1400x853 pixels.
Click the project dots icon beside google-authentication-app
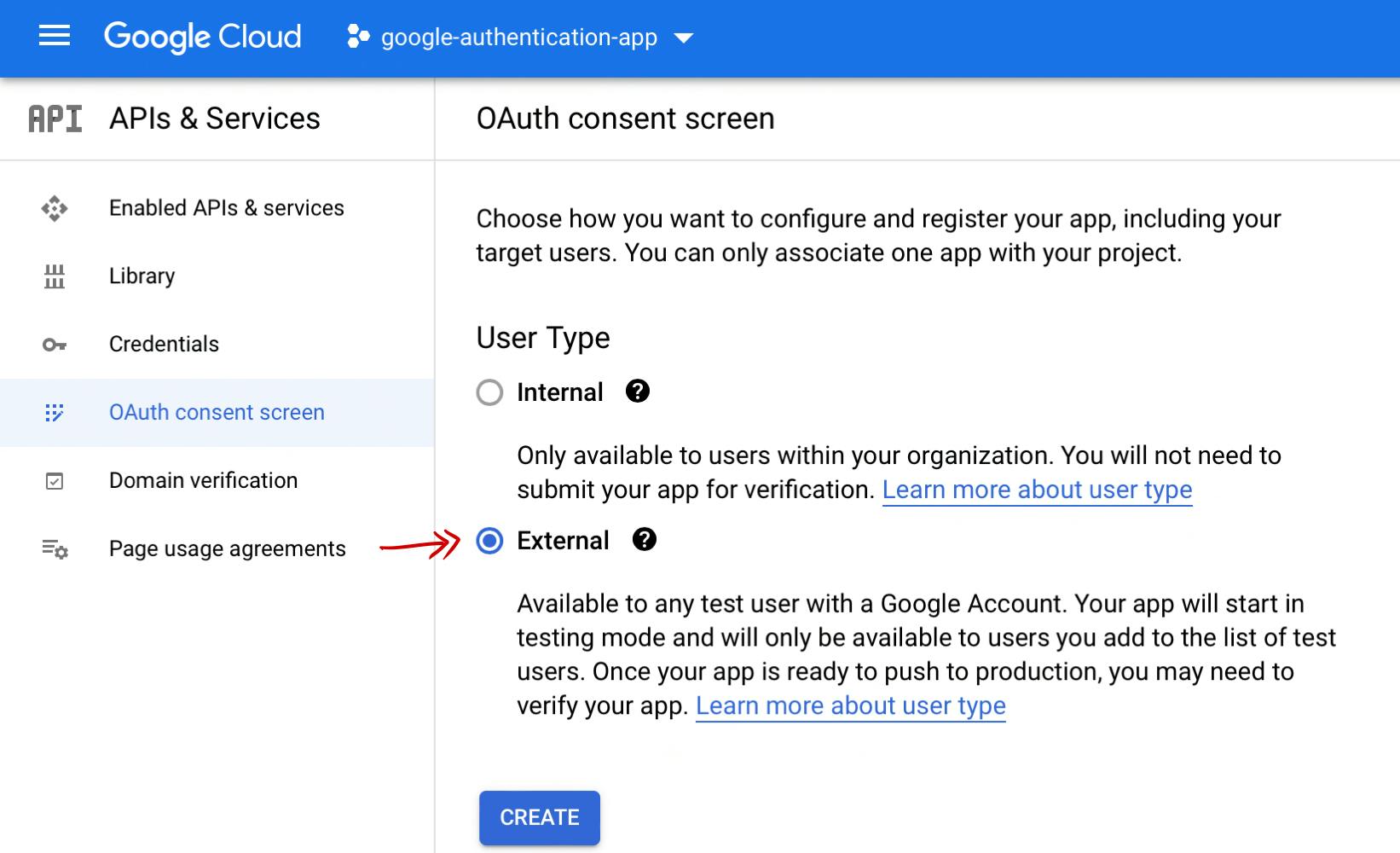pos(358,37)
